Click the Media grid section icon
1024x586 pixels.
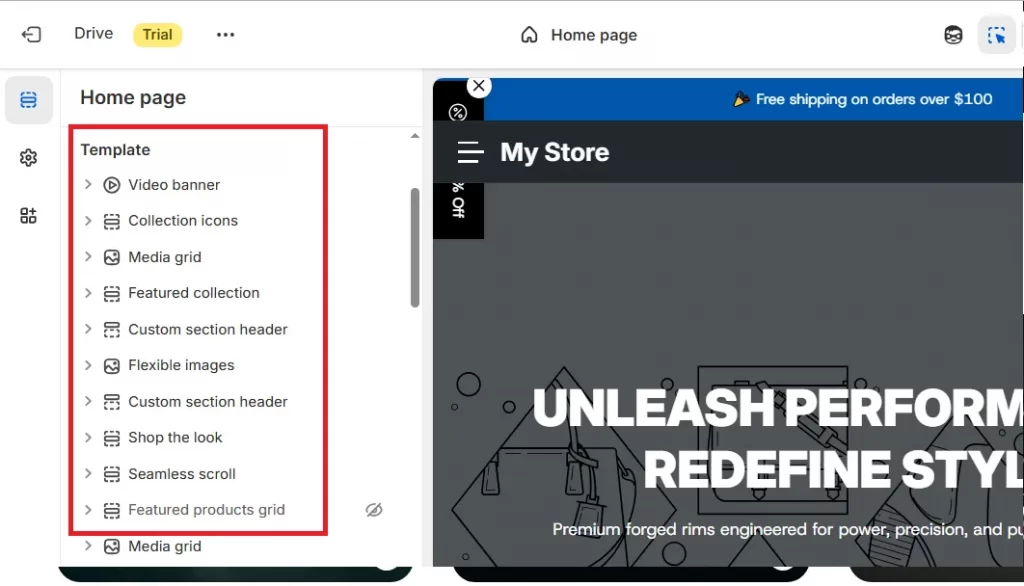[x=110, y=257]
